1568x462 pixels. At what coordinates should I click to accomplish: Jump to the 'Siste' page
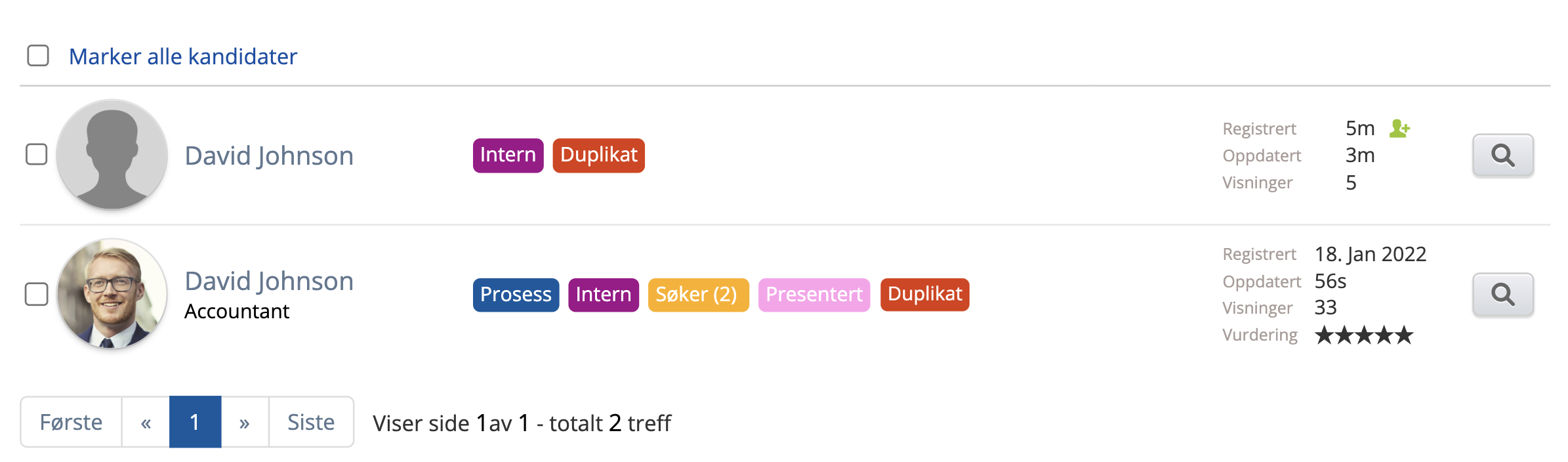(311, 422)
